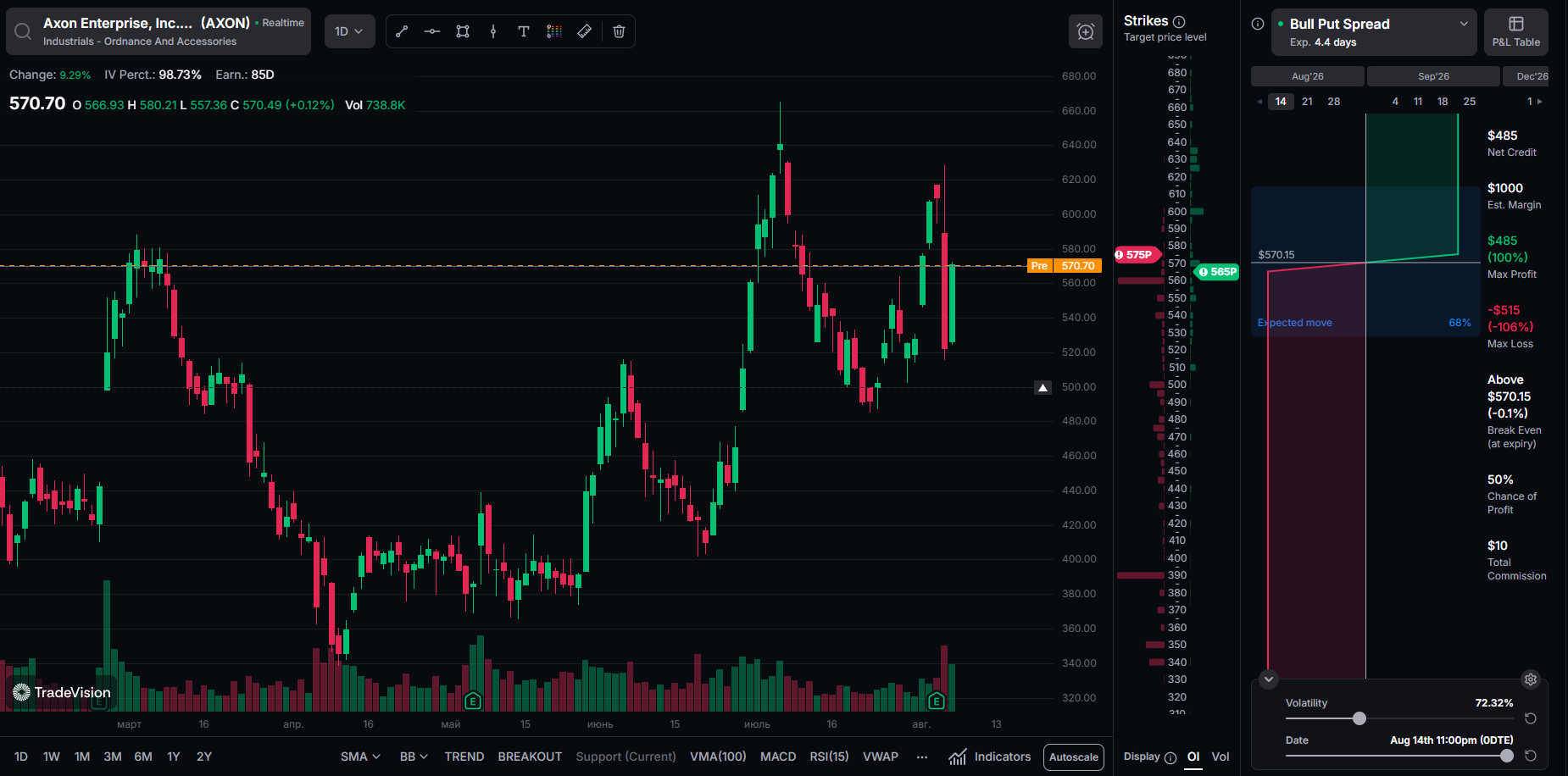Image resolution: width=1568 pixels, height=776 pixels.
Task: Expand the Bull Put Spread strategy dropdown
Action: (1374, 32)
